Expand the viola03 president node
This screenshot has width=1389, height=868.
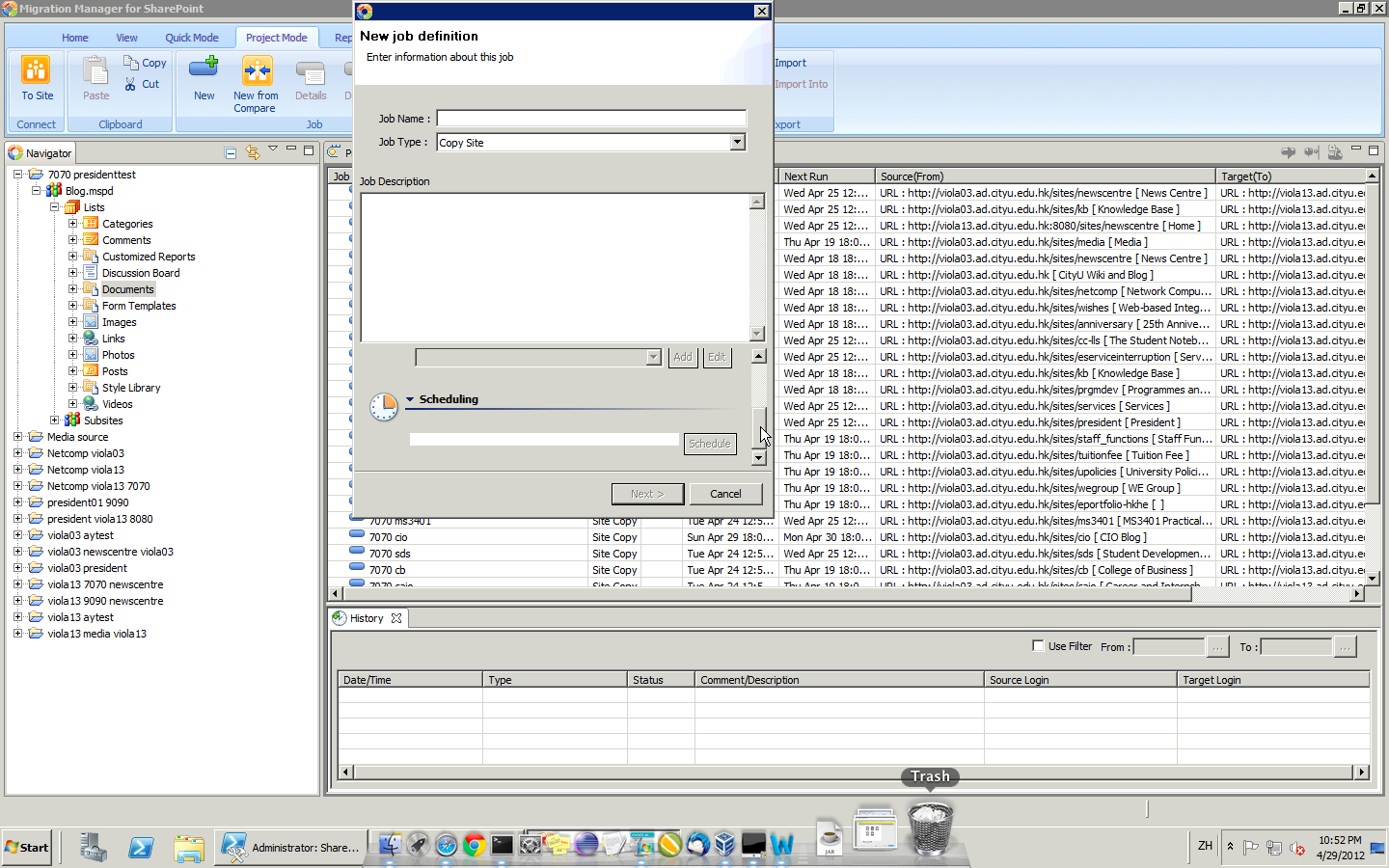point(17,568)
